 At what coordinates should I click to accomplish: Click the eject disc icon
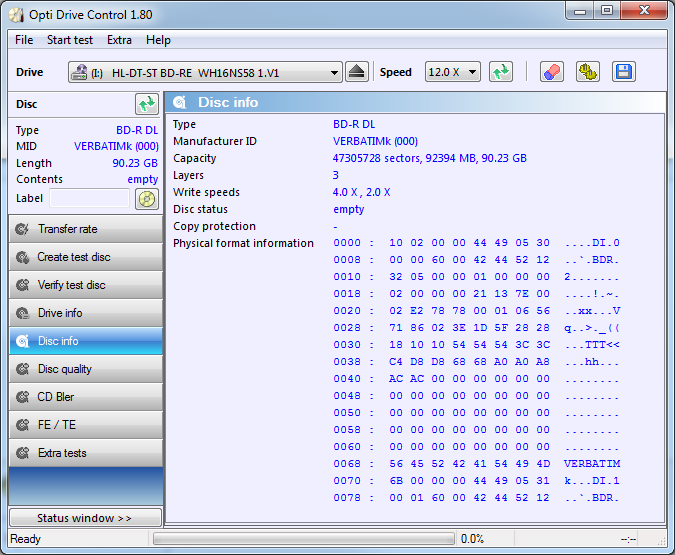click(357, 72)
